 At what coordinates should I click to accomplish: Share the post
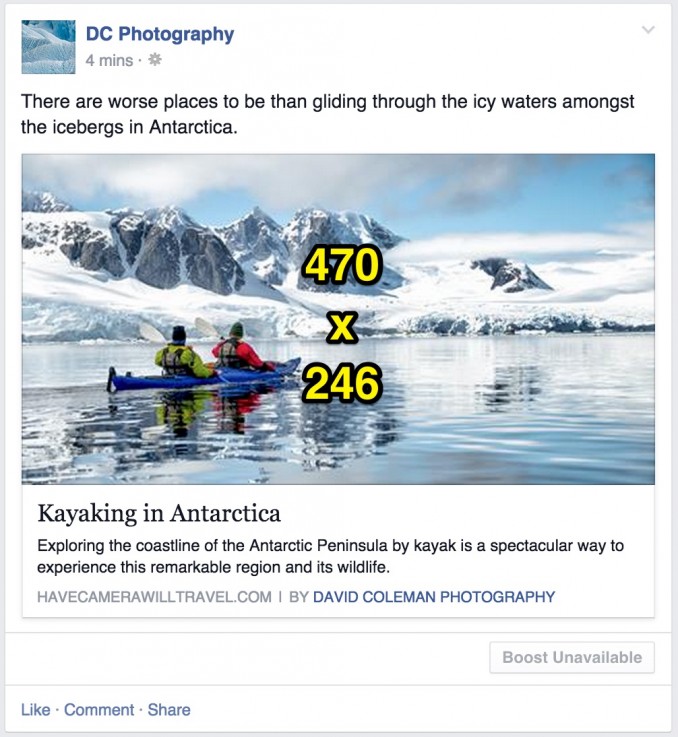169,710
